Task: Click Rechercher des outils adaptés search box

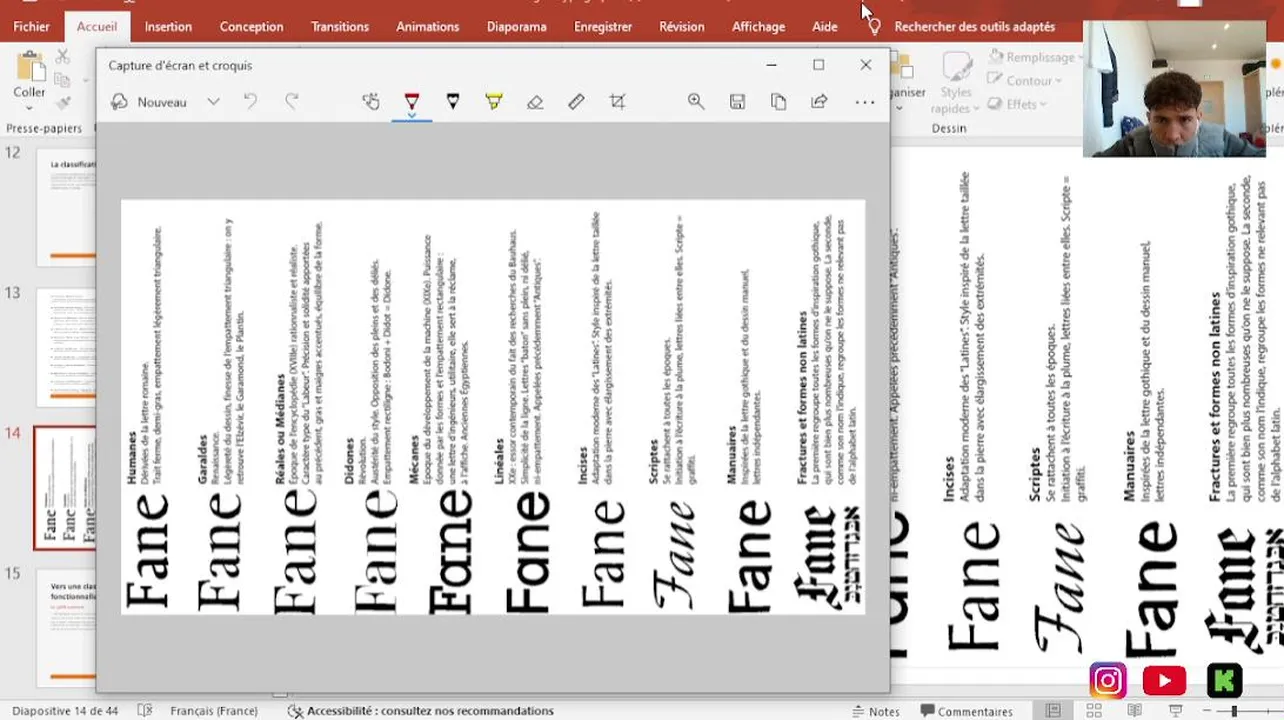Action: [x=974, y=27]
